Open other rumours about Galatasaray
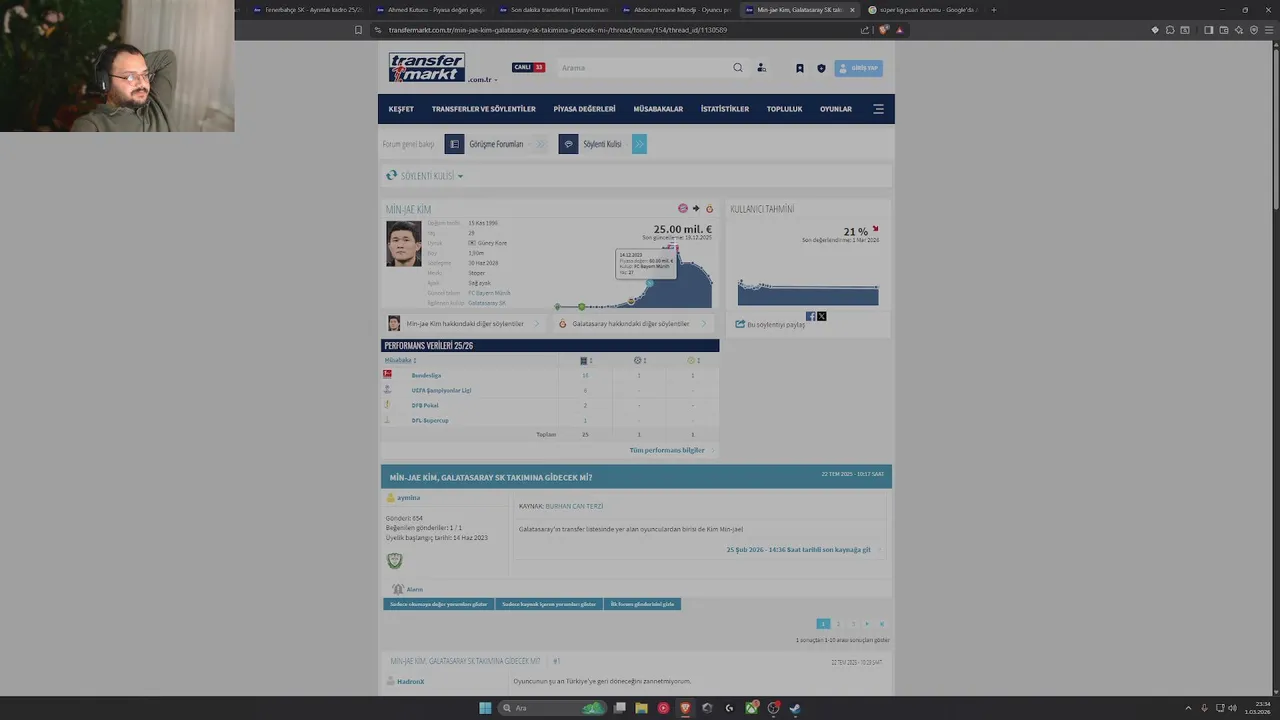This screenshot has width=1280, height=720. click(633, 324)
